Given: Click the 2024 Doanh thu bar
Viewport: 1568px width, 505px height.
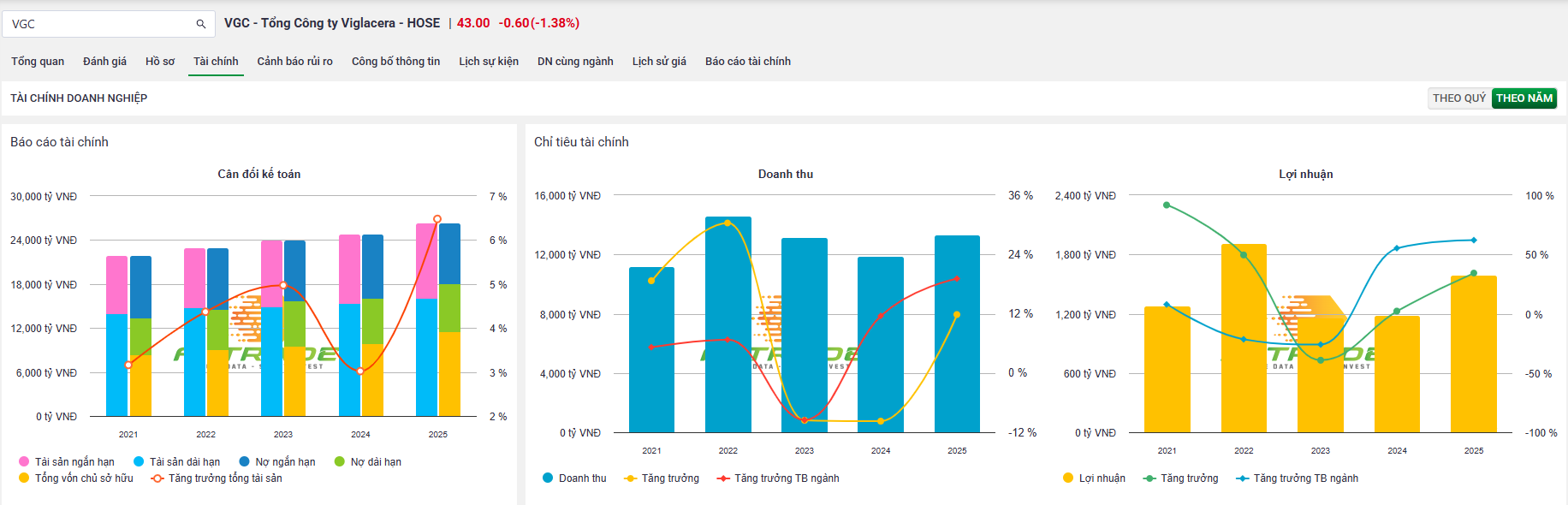Looking at the screenshot, I should (881, 345).
